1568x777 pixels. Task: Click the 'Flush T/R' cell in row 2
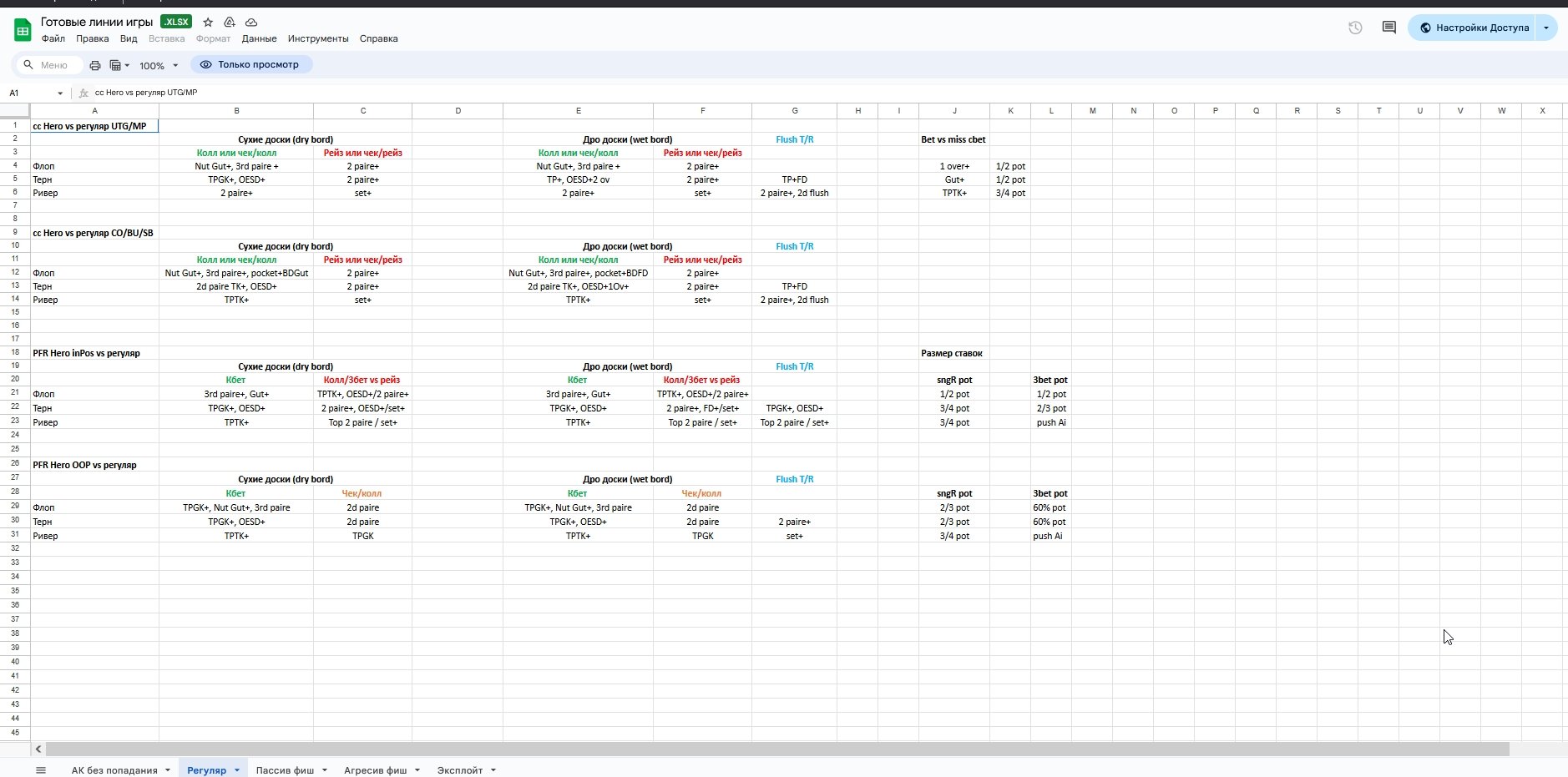(x=794, y=139)
